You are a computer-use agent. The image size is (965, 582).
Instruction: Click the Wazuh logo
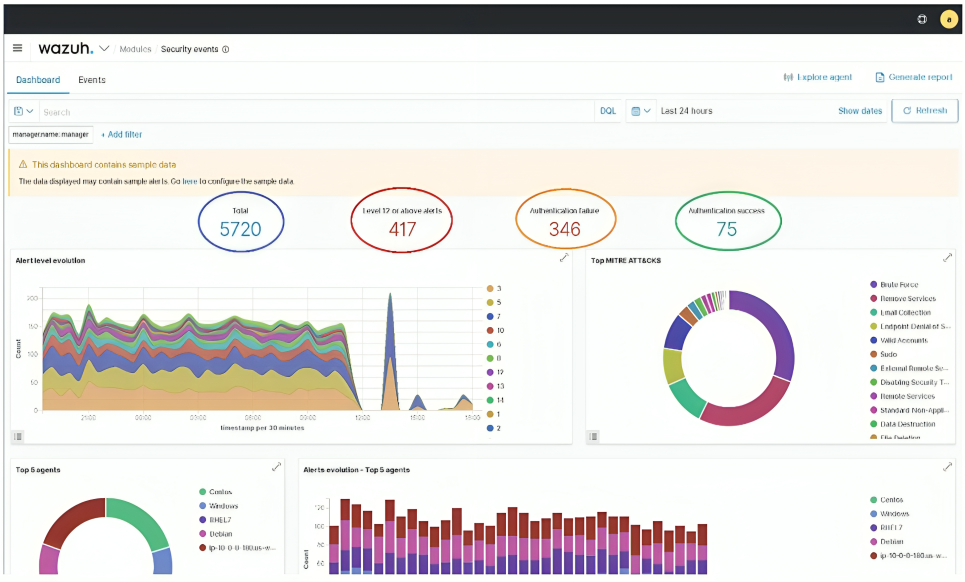pyautogui.click(x=66, y=48)
